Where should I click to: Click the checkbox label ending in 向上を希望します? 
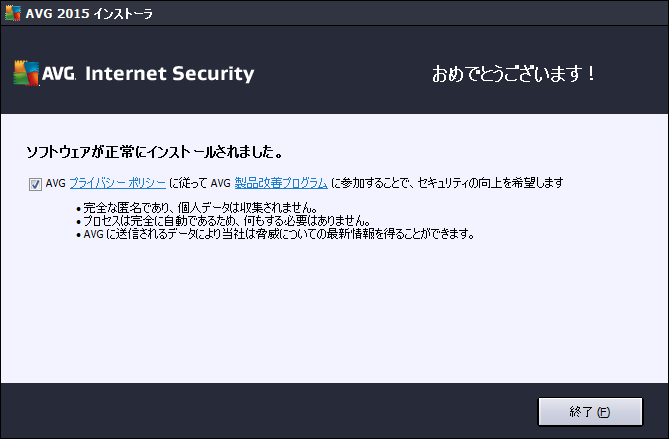click(447, 183)
